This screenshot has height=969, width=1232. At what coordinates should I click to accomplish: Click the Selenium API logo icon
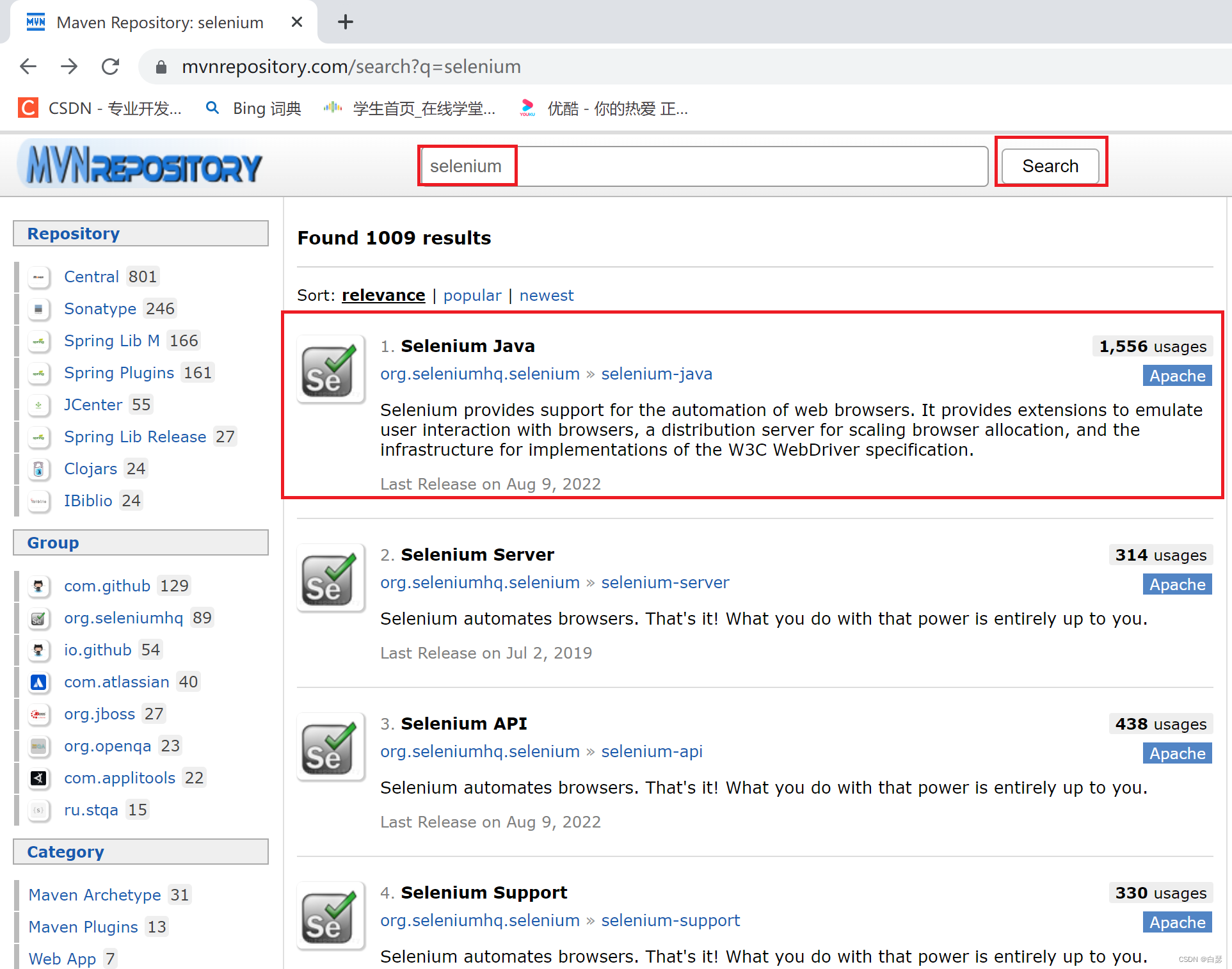(330, 746)
